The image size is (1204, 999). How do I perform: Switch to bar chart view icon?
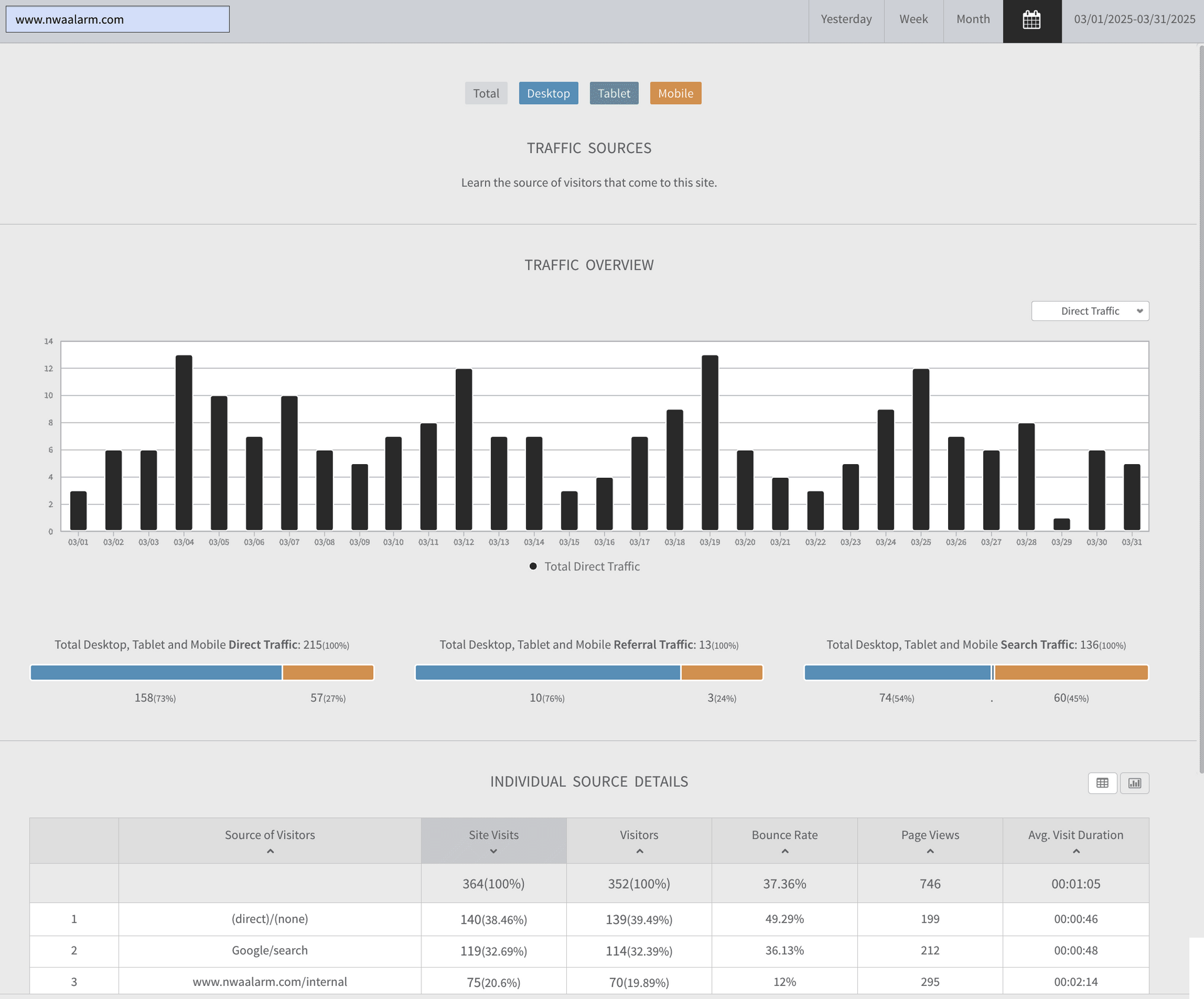click(1134, 783)
